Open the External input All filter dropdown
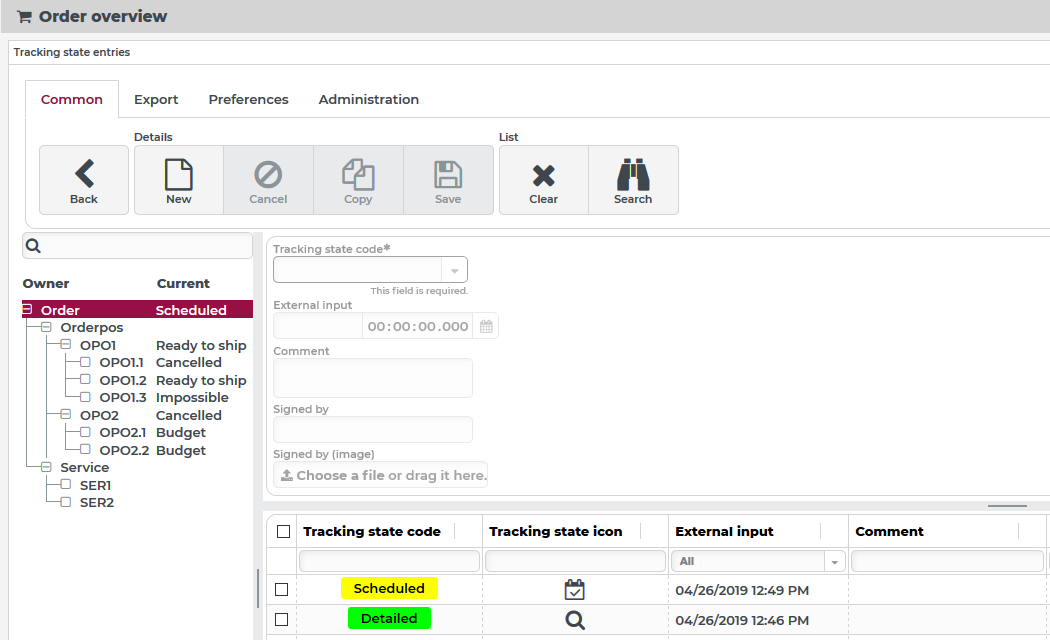Viewport: 1050px width, 640px height. pos(834,562)
